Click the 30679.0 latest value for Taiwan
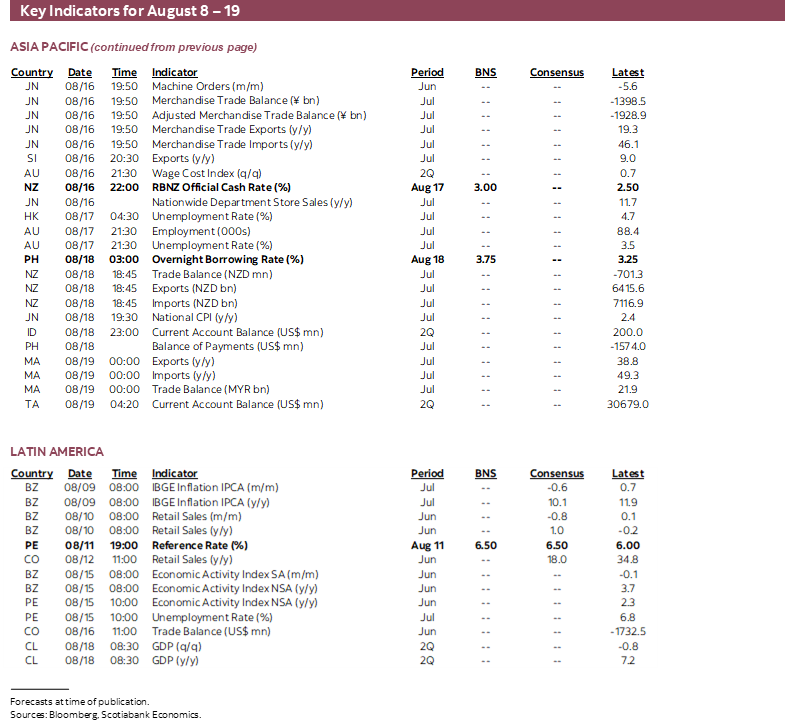 tap(628, 405)
